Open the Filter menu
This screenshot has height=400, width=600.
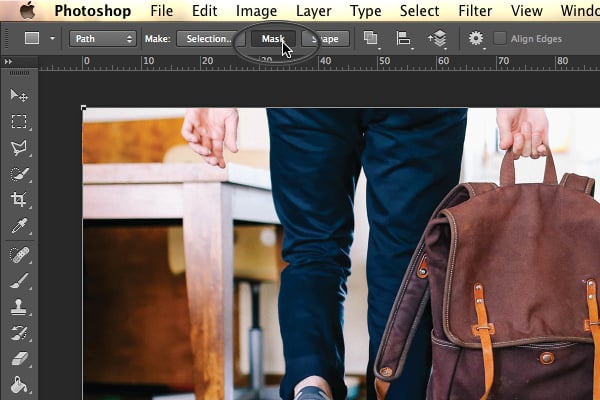click(x=475, y=11)
